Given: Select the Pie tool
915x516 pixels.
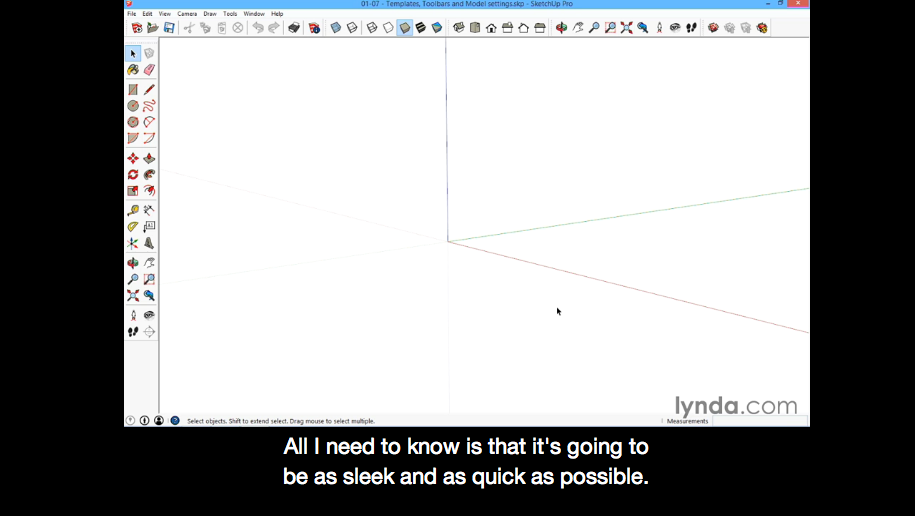Looking at the screenshot, I should tap(133, 138).
